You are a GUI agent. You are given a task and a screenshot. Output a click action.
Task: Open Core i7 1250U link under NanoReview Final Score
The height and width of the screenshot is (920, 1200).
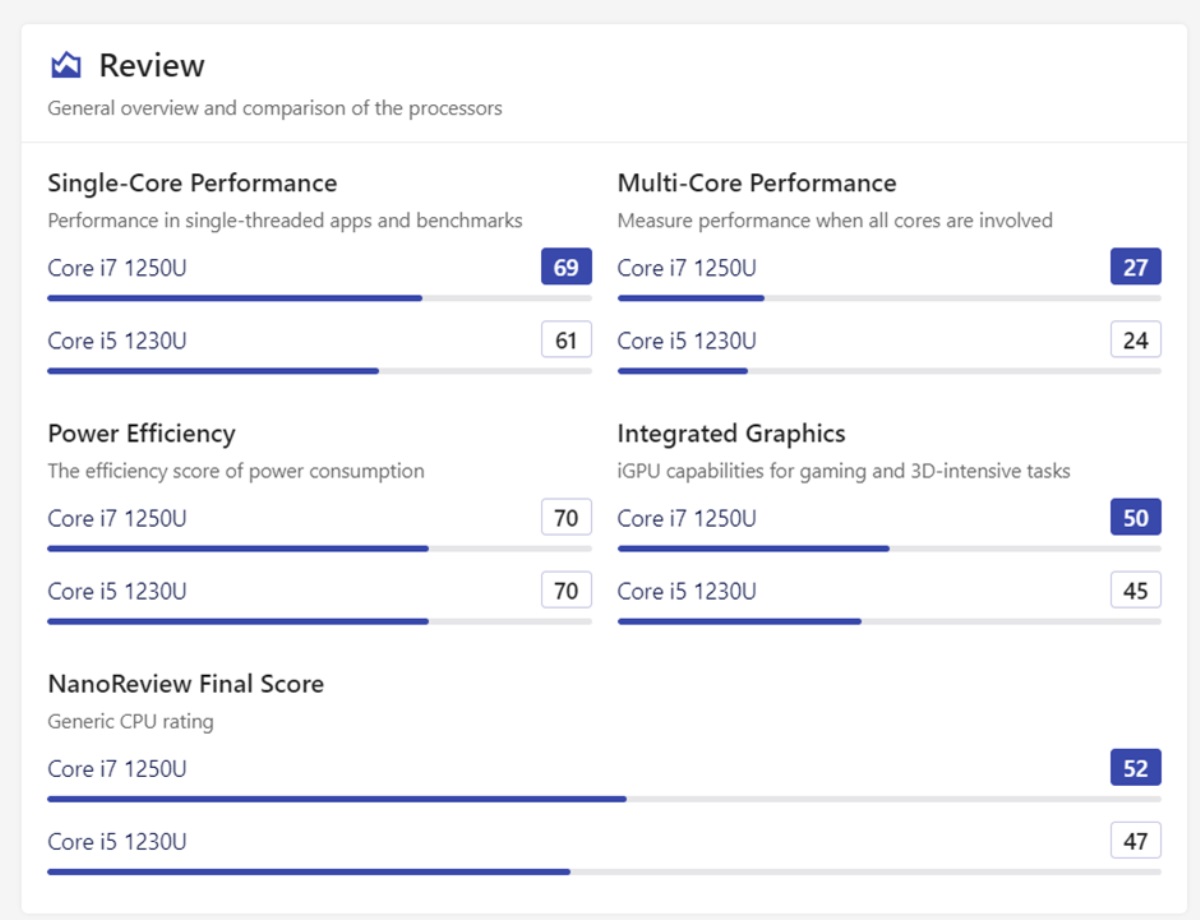click(x=117, y=769)
